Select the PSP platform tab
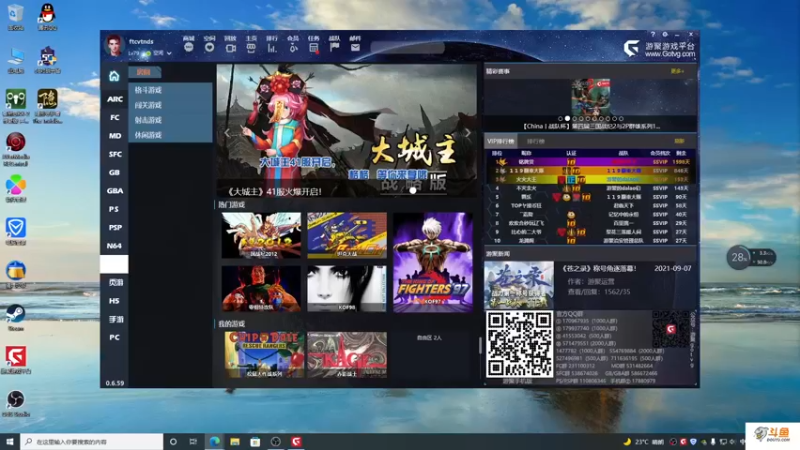Image resolution: width=800 pixels, height=450 pixels. [x=114, y=228]
